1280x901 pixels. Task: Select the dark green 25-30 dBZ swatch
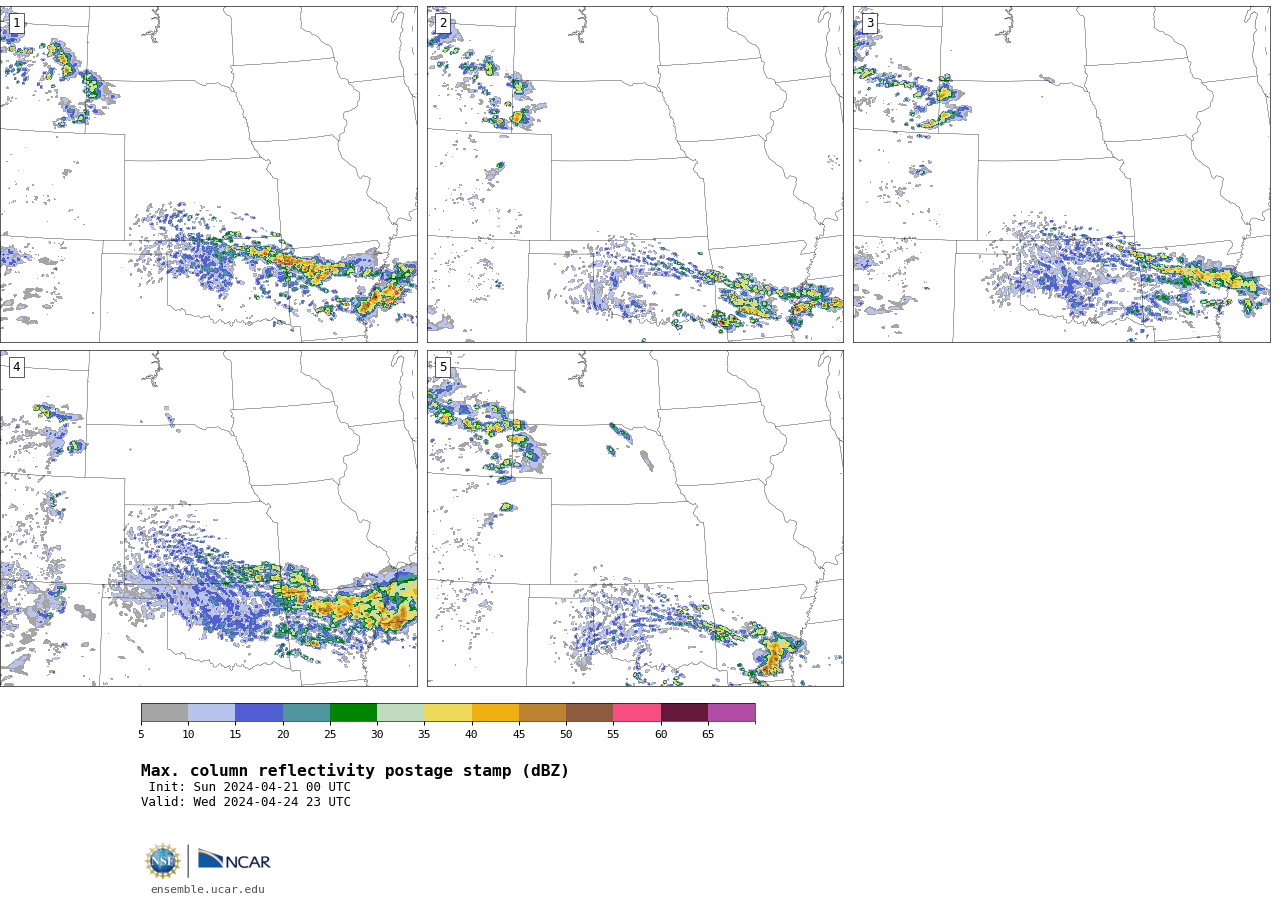click(x=353, y=712)
